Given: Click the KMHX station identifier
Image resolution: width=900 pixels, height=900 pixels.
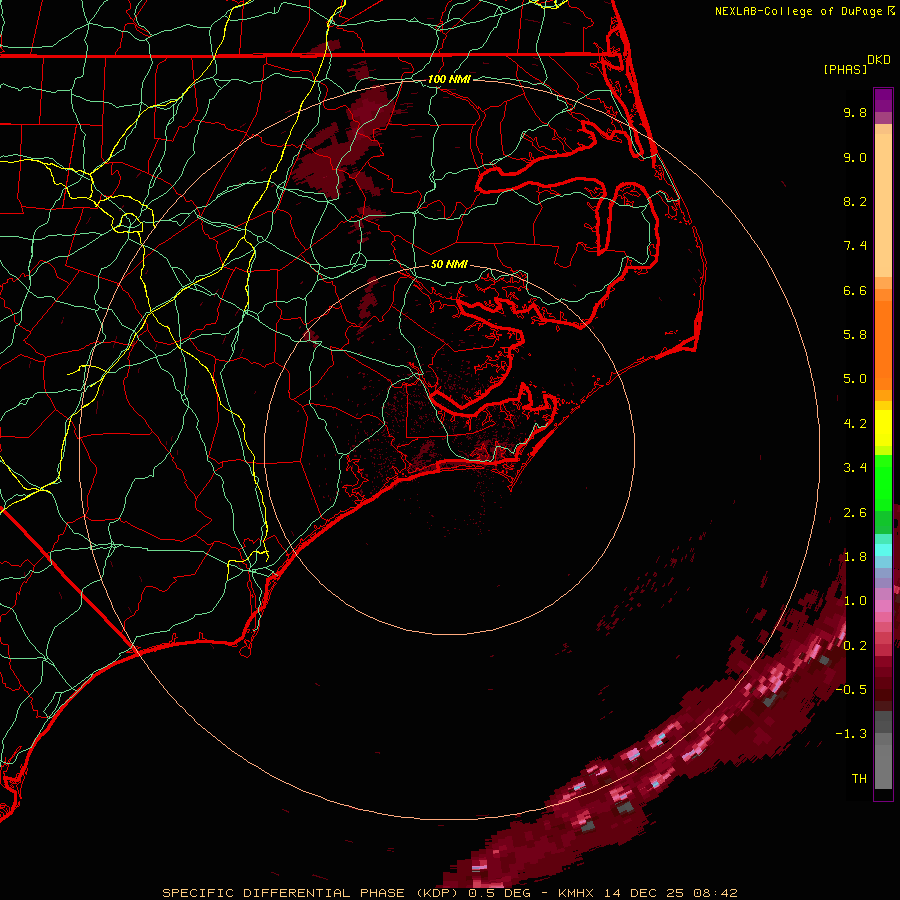Looking at the screenshot, I should 576,893.
